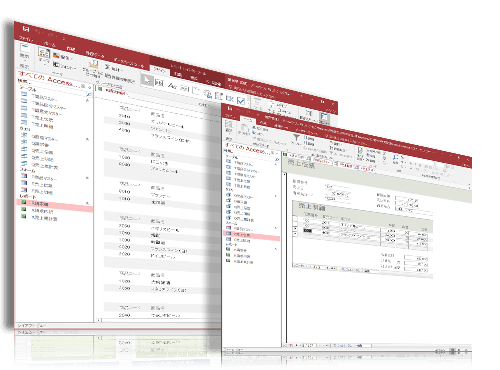Click the navigation search magnifier in the back window
This screenshot has width=500, height=370.
coord(89,95)
